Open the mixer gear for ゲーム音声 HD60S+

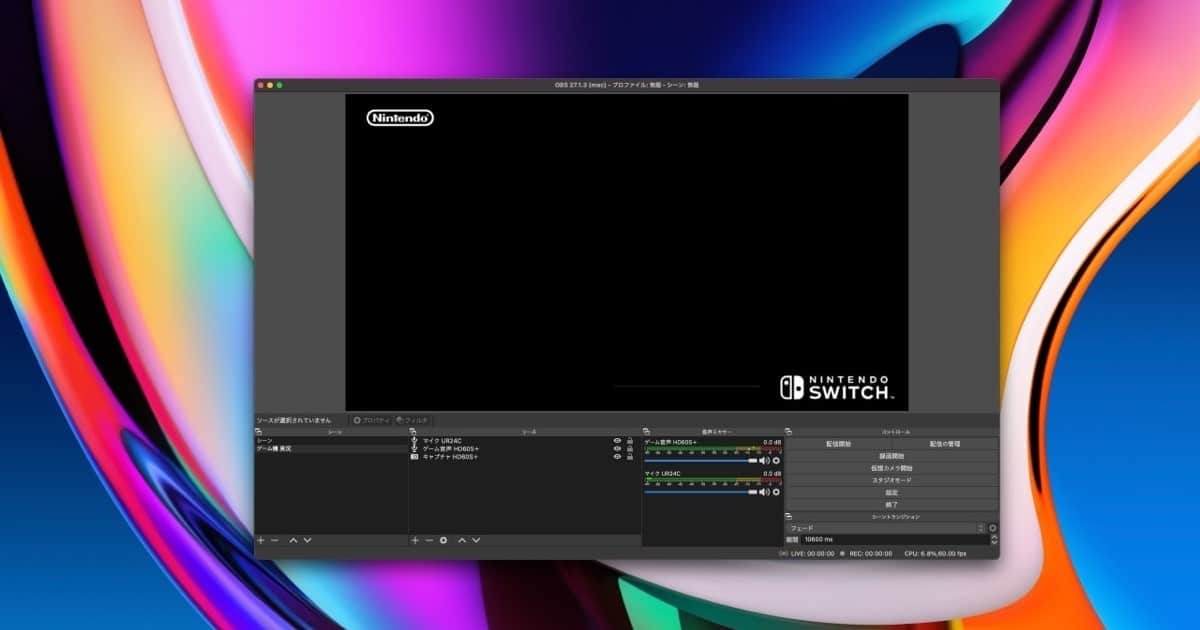coord(776,461)
